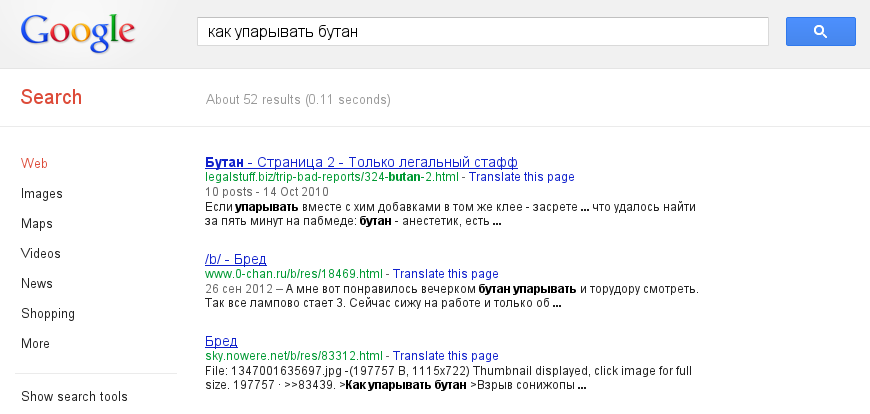Click the www.0-chan.ru green URL text
This screenshot has height=414, width=870.
[x=294, y=274]
